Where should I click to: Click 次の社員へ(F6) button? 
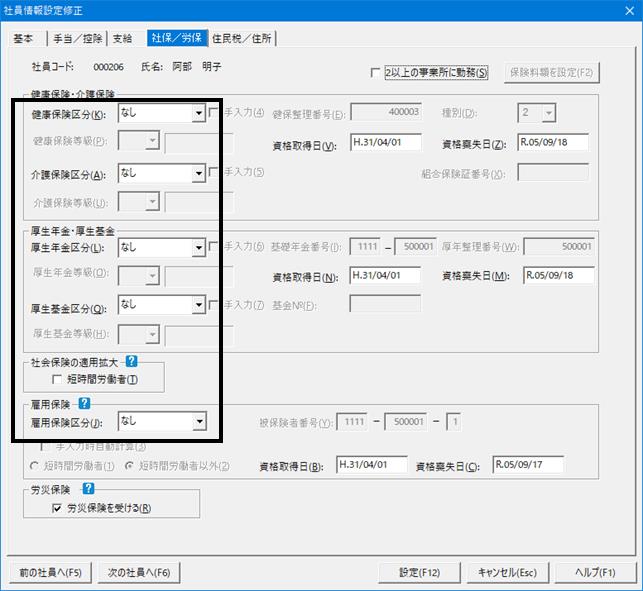coord(139,573)
